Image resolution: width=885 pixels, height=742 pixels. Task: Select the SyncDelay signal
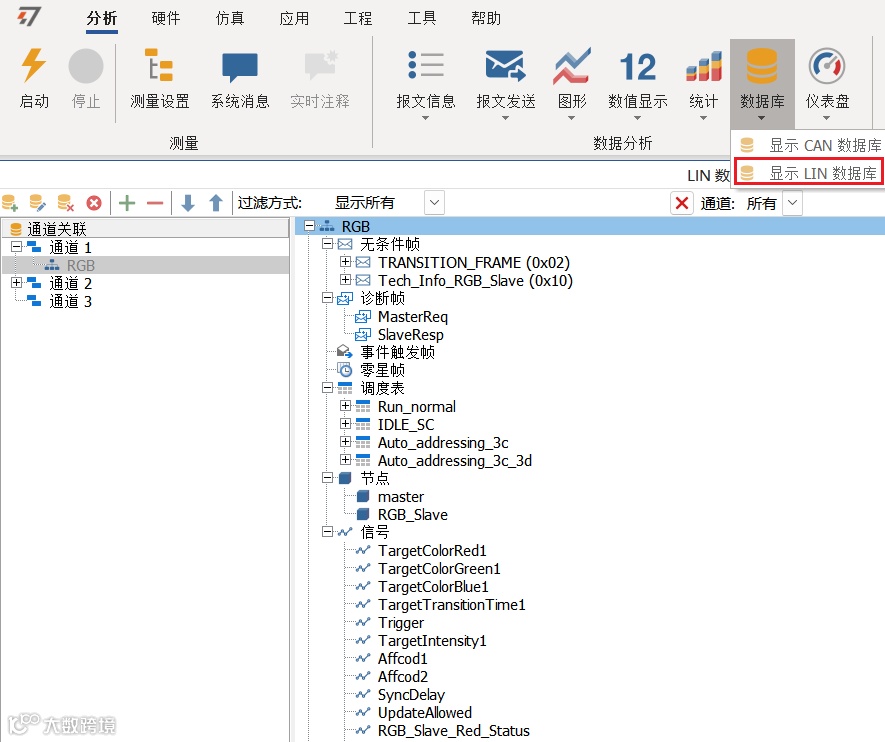tap(411, 695)
